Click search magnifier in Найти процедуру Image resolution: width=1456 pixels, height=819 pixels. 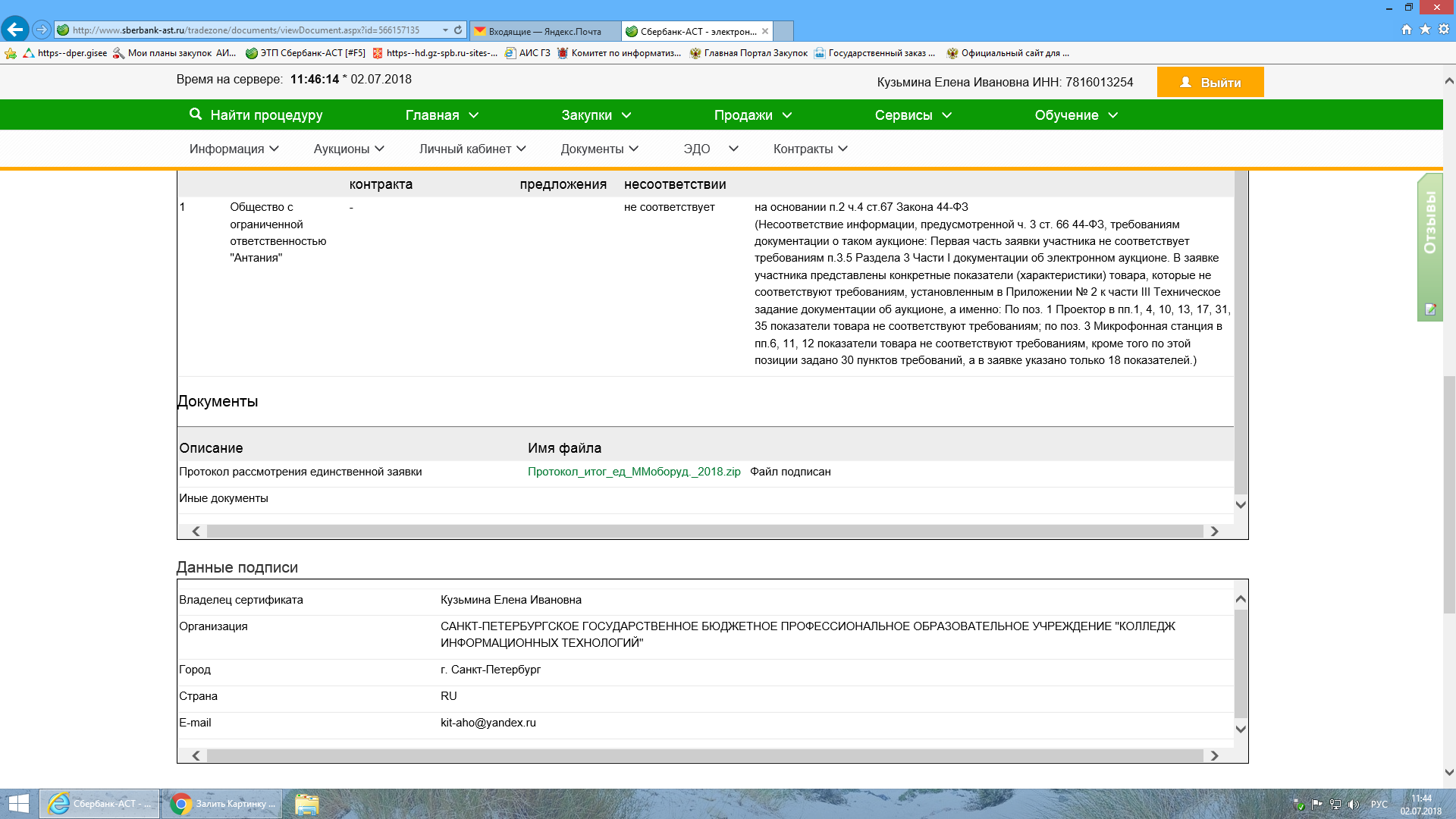tap(196, 115)
